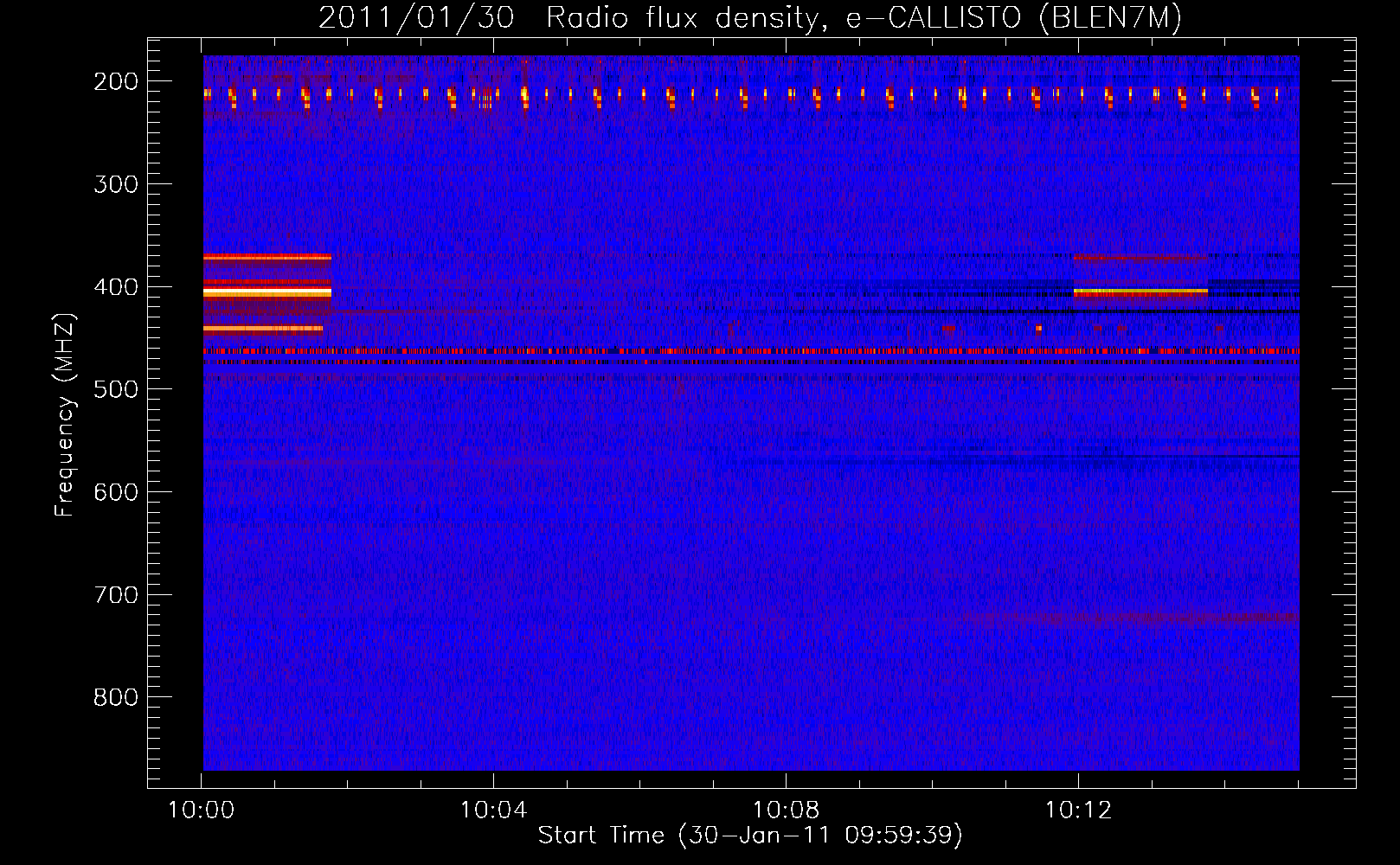This screenshot has height=865, width=1400.
Task: Select the 700 frequency tick label
Action: pos(116,595)
